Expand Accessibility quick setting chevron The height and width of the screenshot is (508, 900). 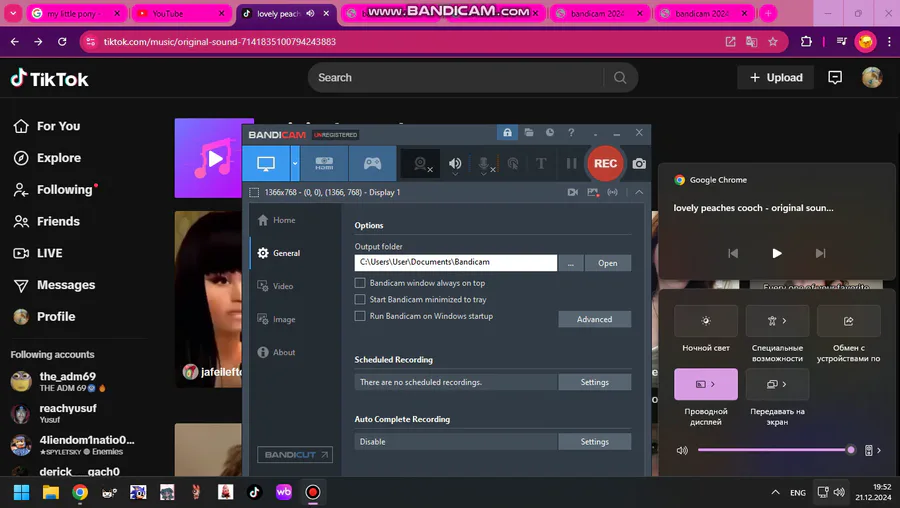coord(785,321)
